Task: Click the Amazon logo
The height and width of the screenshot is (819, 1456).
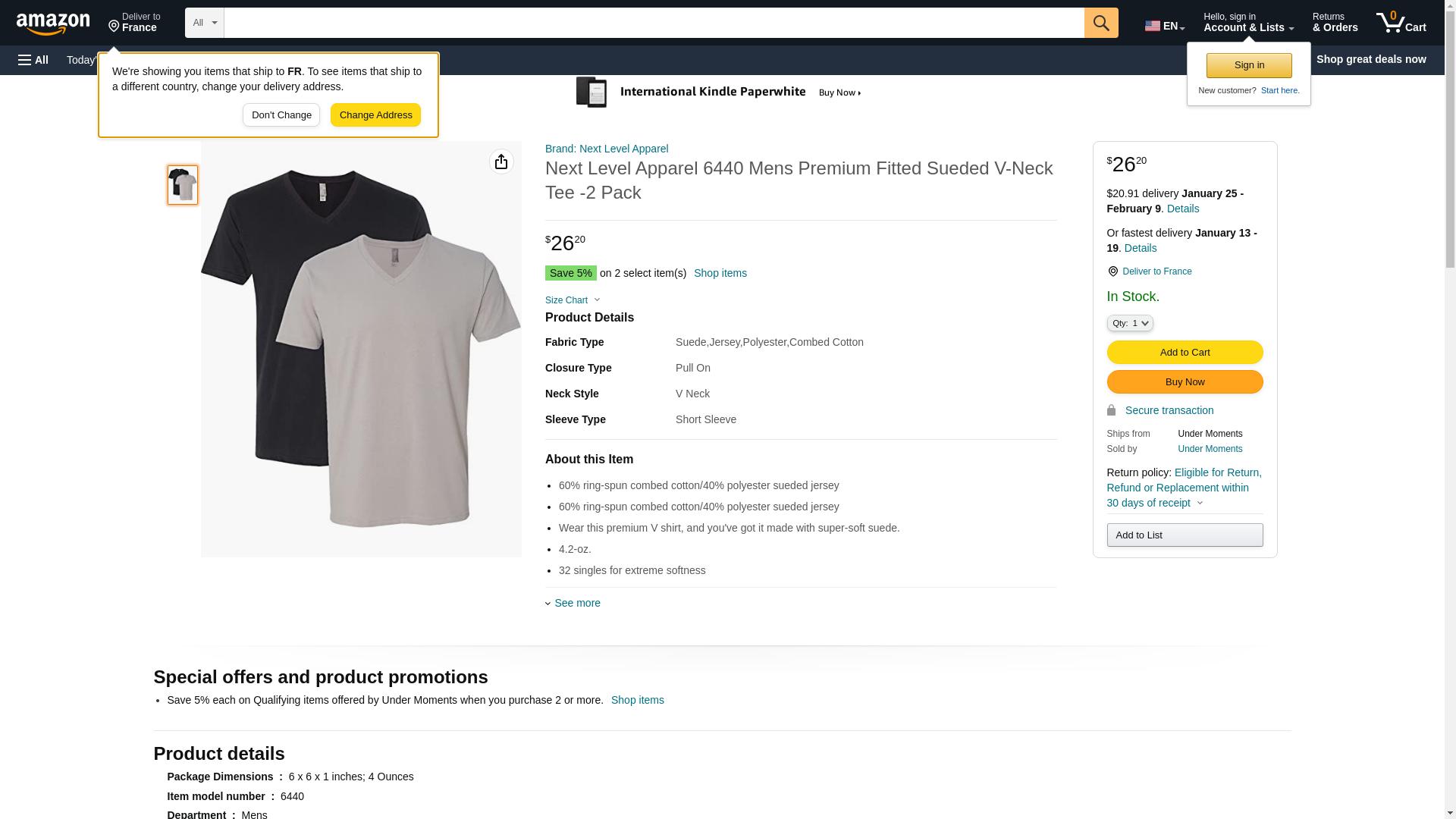Action: [53, 24]
